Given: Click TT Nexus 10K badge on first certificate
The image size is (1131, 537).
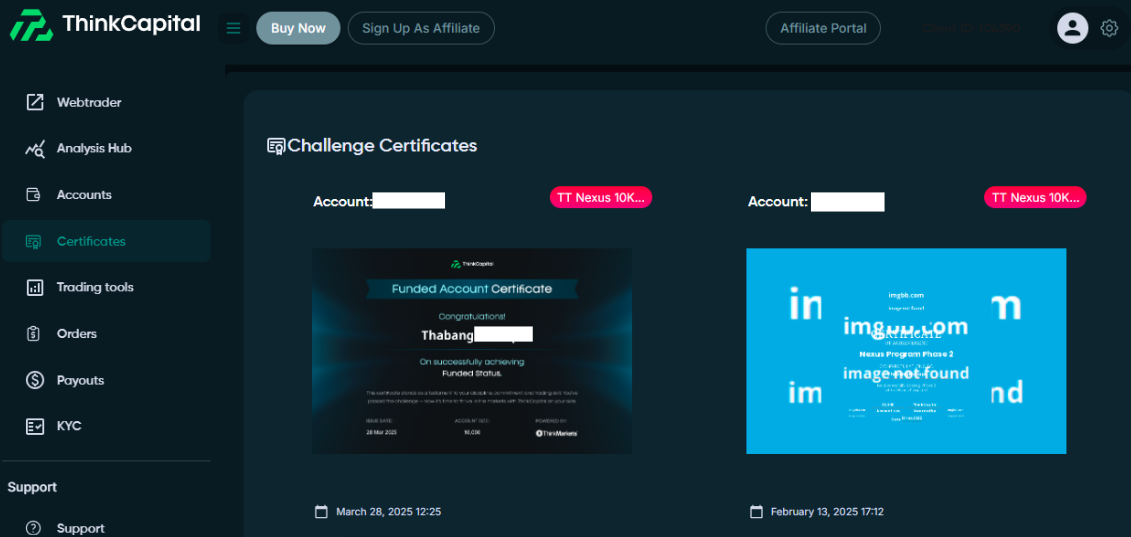Looking at the screenshot, I should 601,198.
